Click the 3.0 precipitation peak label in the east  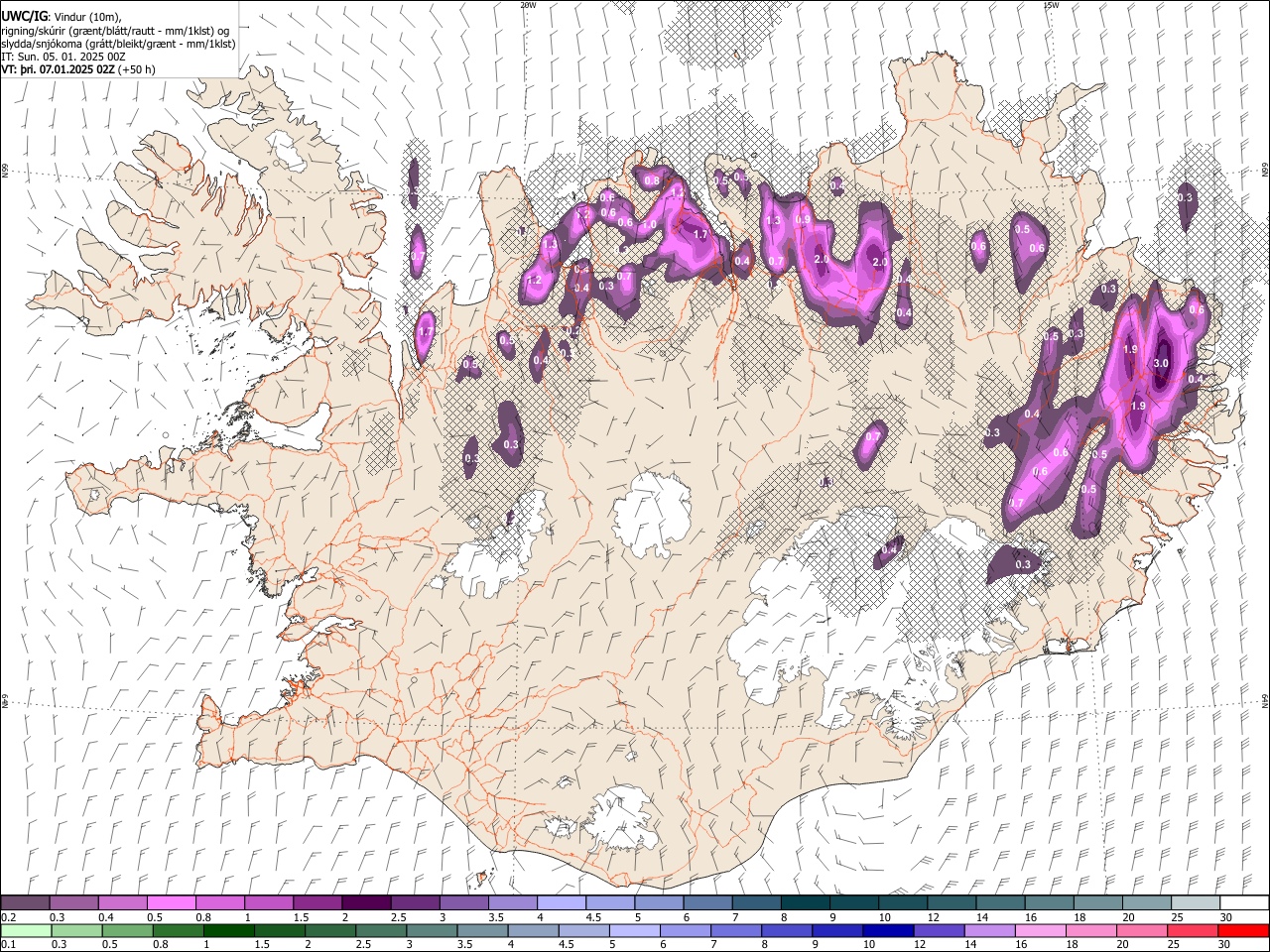[x=1161, y=364]
